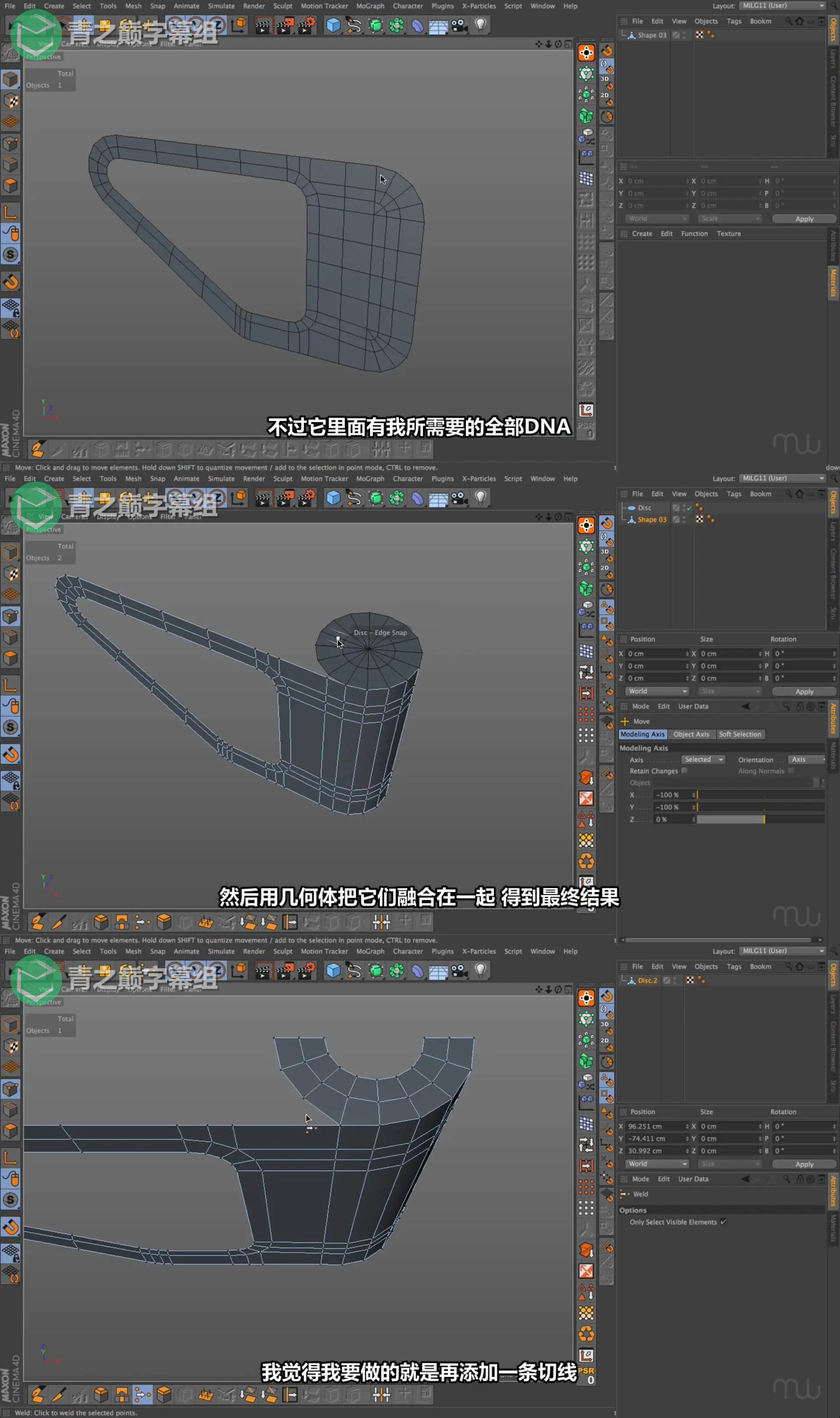Open the Tags menu in bottom frame Objects manager
Image resolution: width=840 pixels, height=1418 pixels.
tap(734, 966)
